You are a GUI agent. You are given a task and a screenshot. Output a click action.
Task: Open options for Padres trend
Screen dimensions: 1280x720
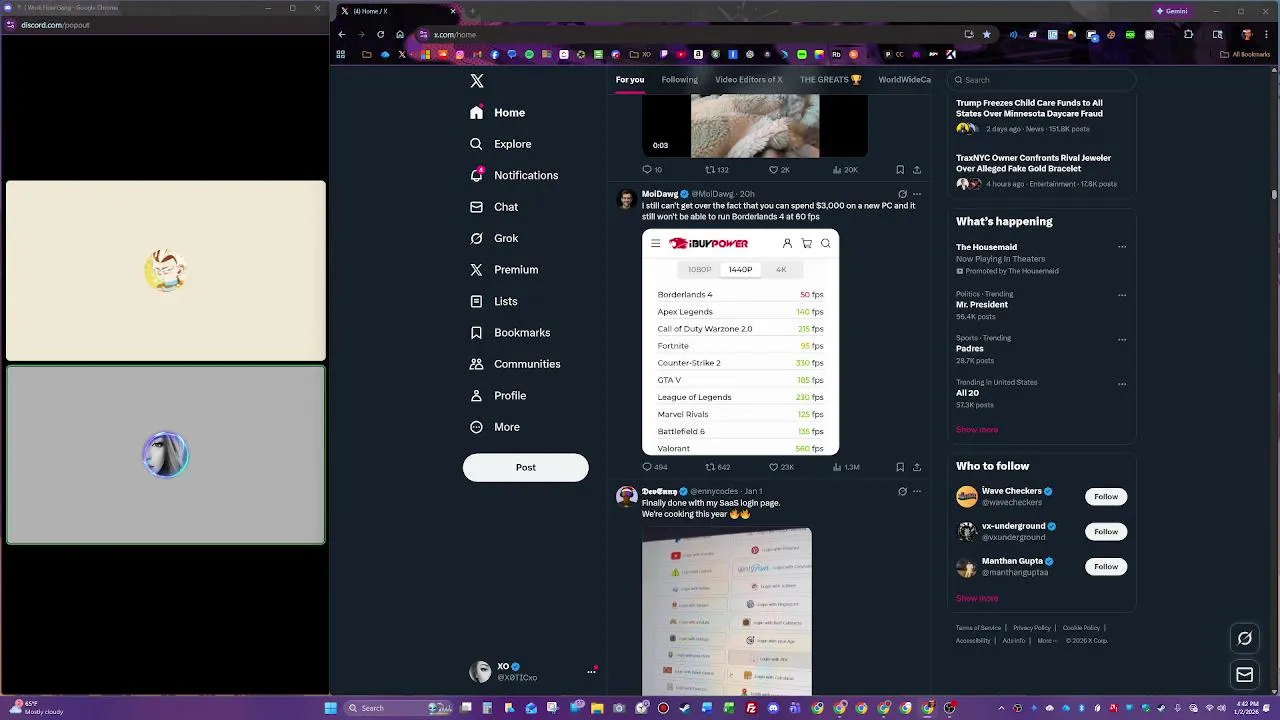(1122, 339)
